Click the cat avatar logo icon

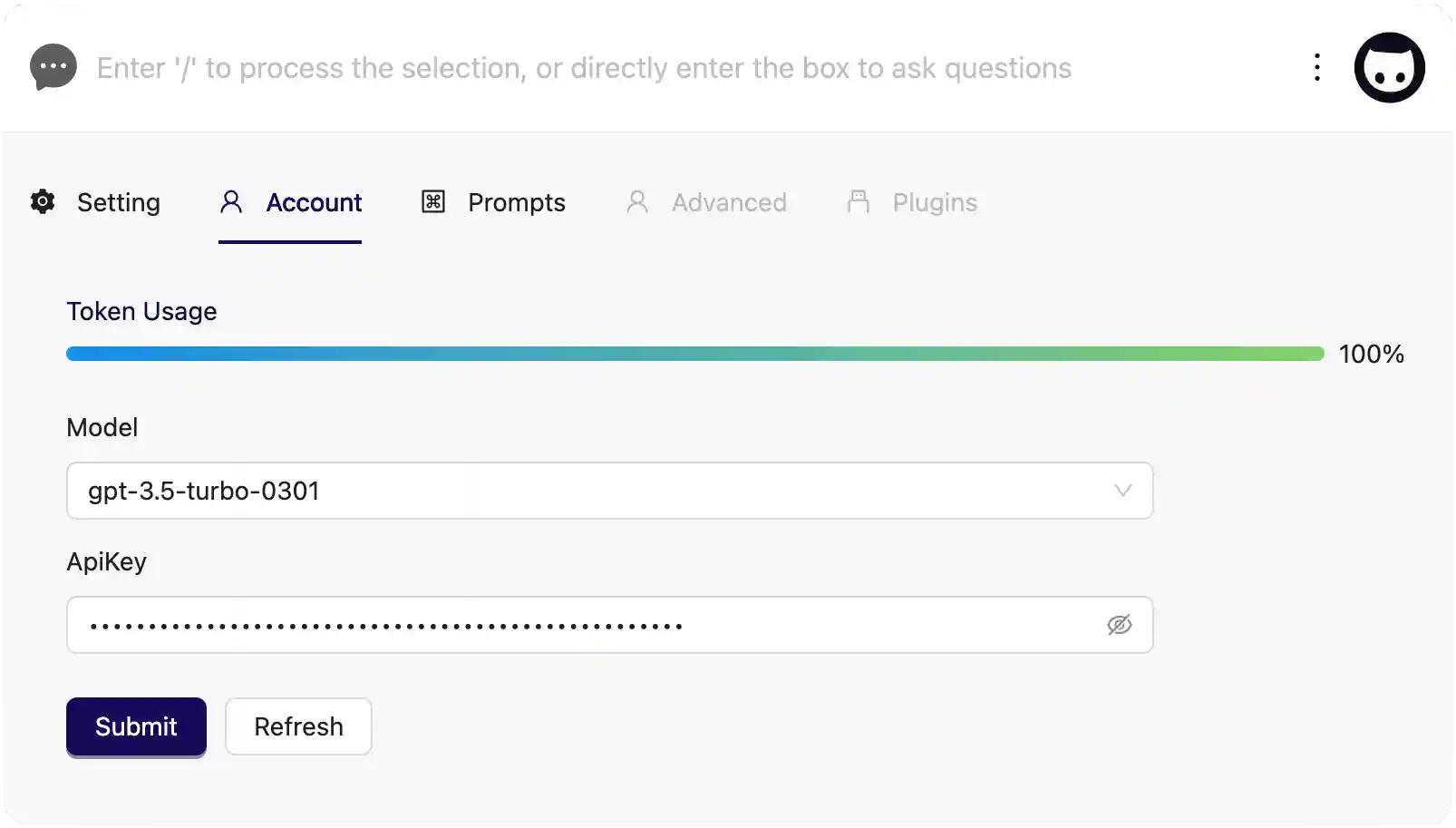pyautogui.click(x=1389, y=68)
